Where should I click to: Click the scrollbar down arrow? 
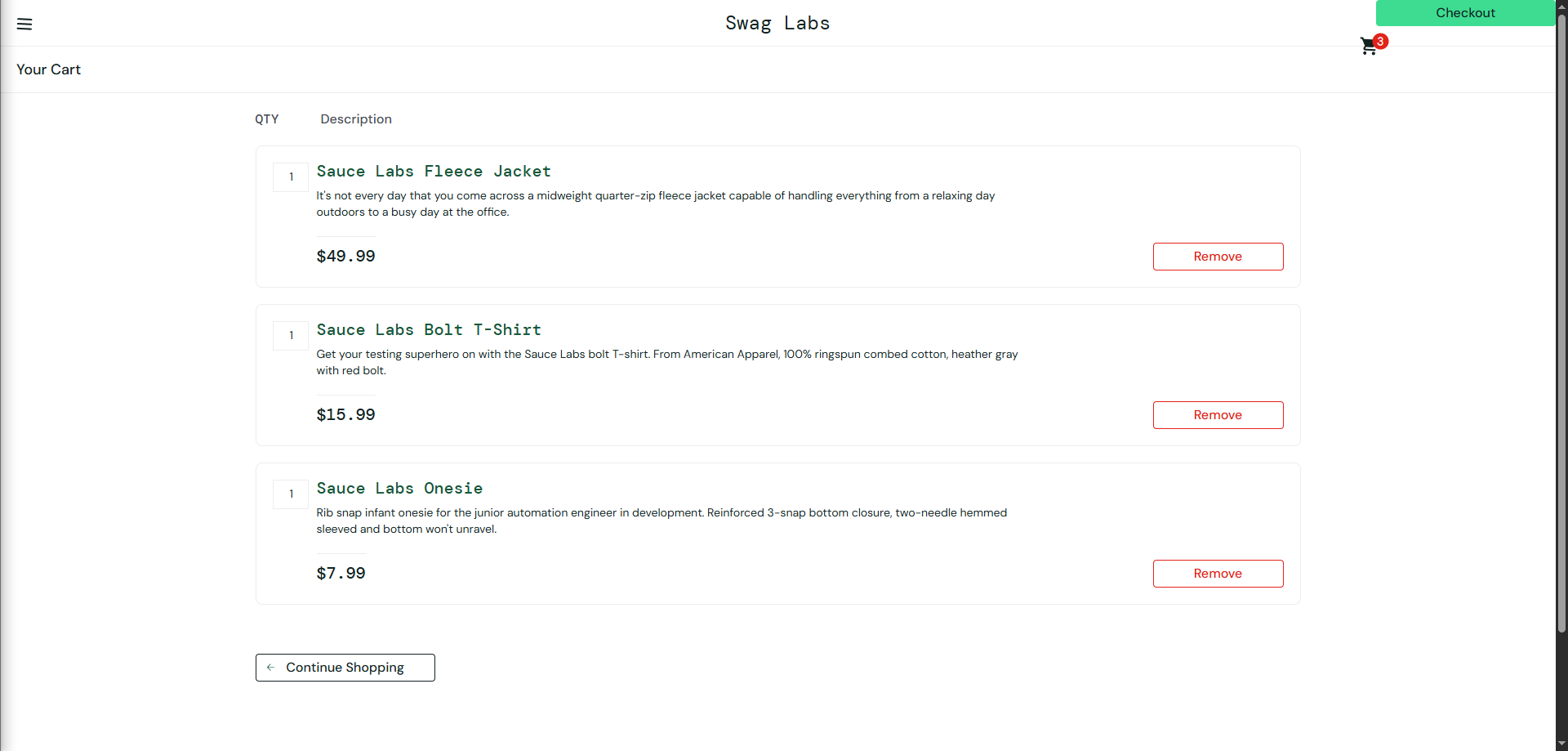pyautogui.click(x=1561, y=744)
